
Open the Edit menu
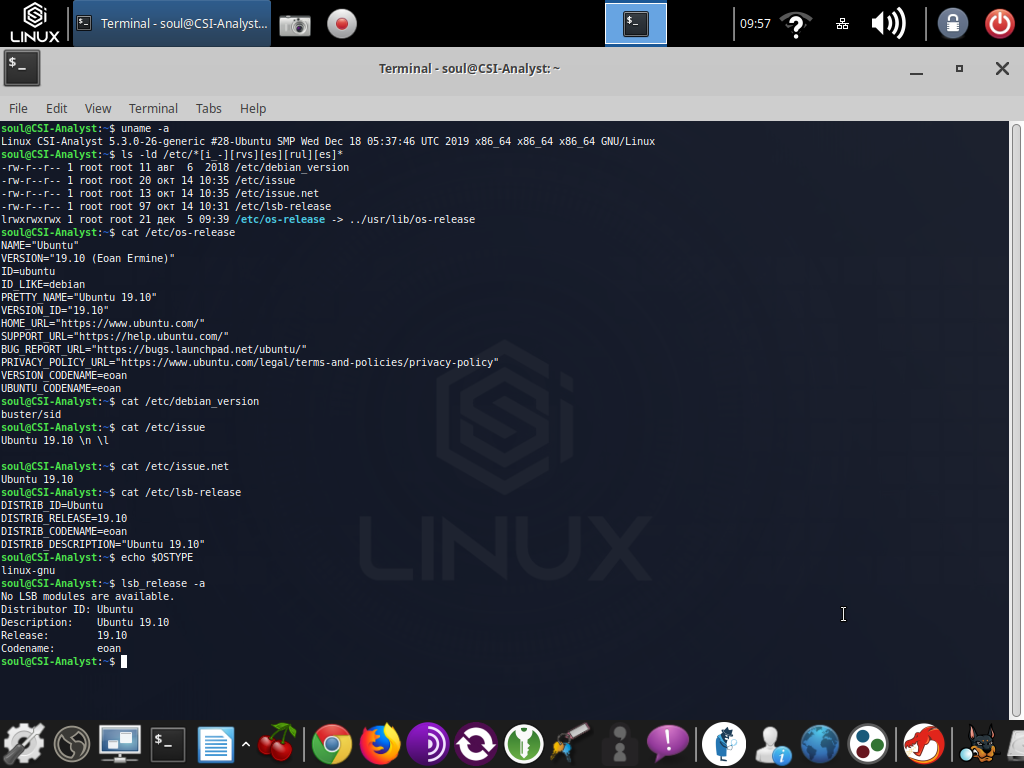(x=56, y=108)
